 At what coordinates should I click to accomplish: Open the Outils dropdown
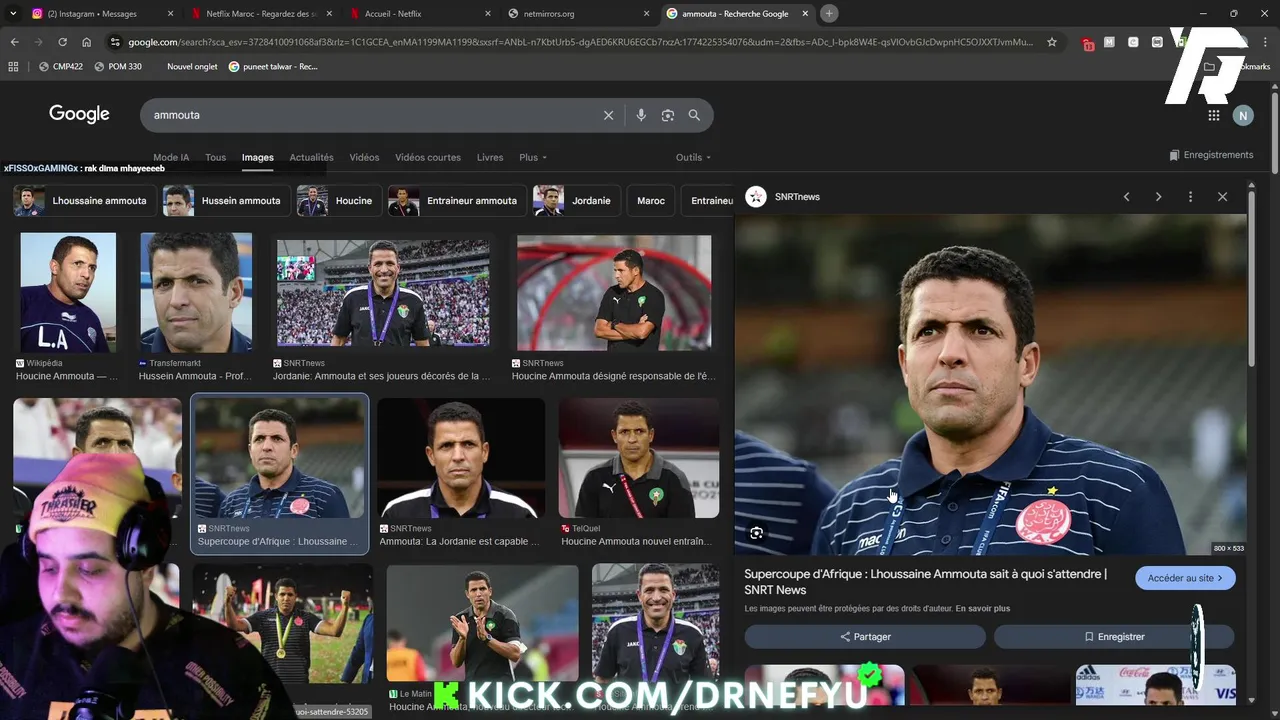pos(693,157)
